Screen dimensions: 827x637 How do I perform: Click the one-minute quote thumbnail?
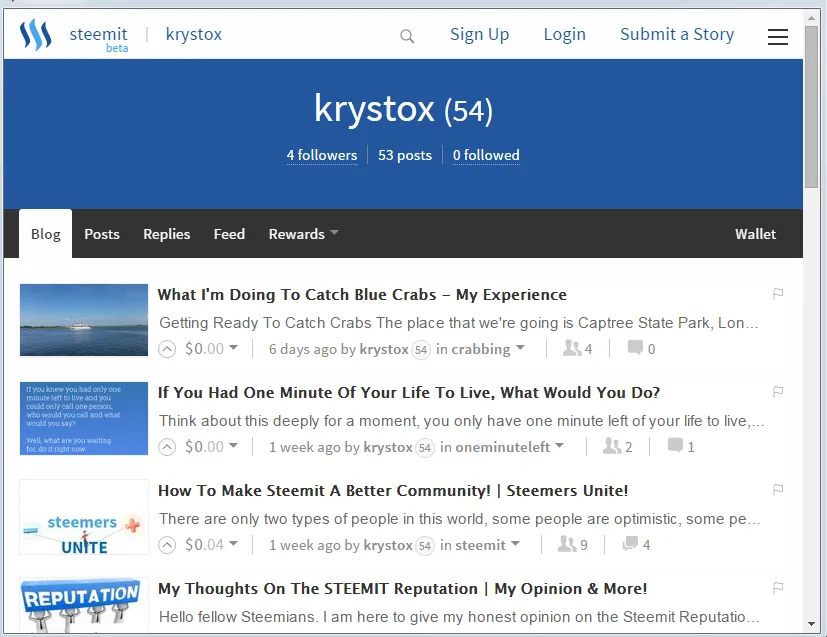point(84,418)
